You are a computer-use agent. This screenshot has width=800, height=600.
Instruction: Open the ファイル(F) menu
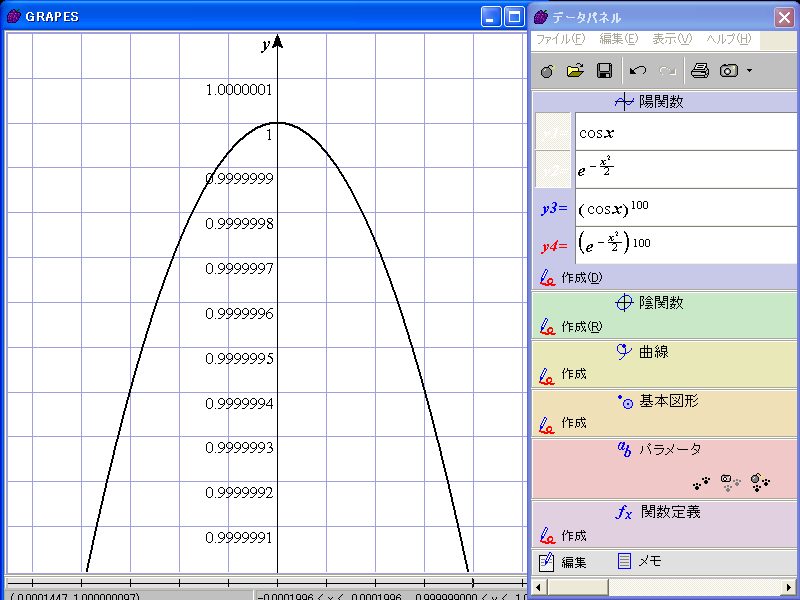click(560, 39)
